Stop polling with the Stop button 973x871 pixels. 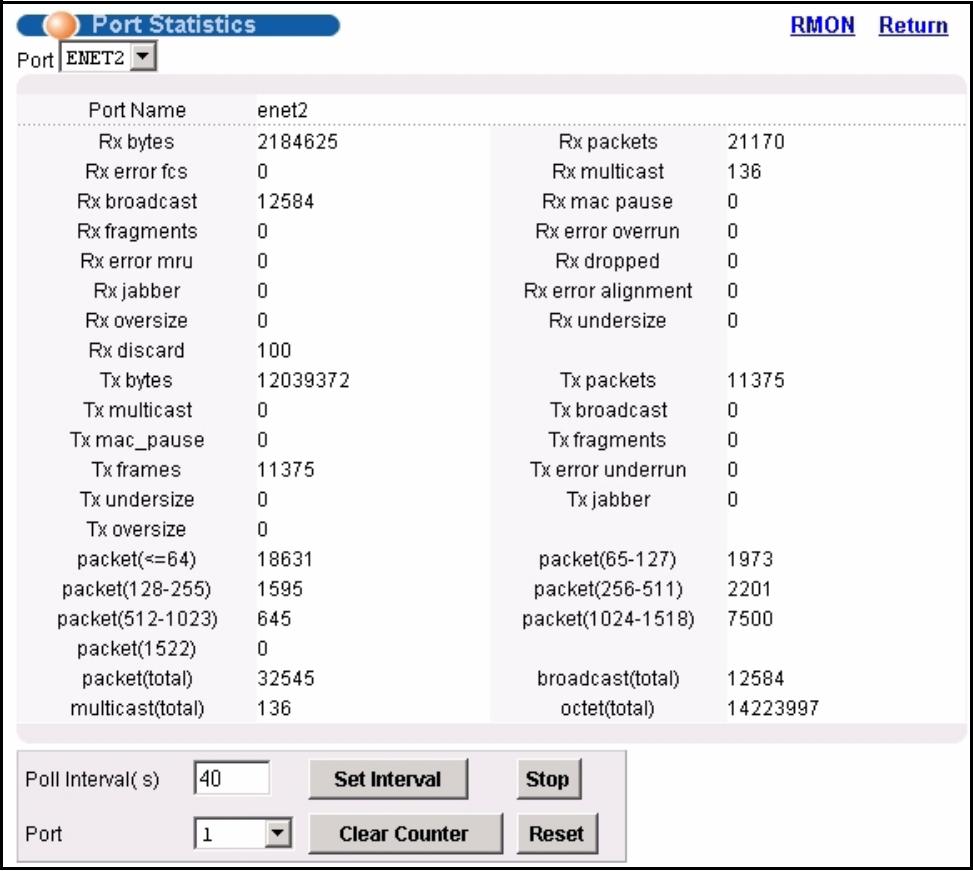coord(548,779)
